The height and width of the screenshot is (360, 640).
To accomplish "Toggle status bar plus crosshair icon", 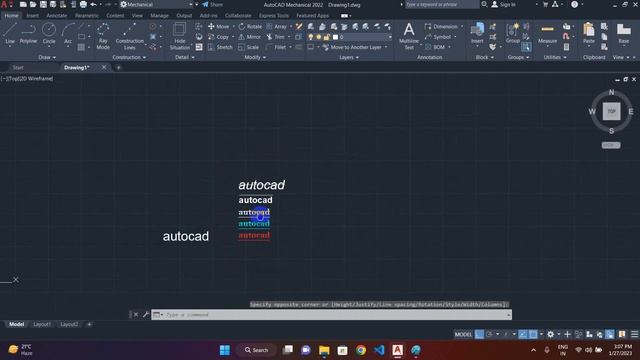I will pos(567,334).
